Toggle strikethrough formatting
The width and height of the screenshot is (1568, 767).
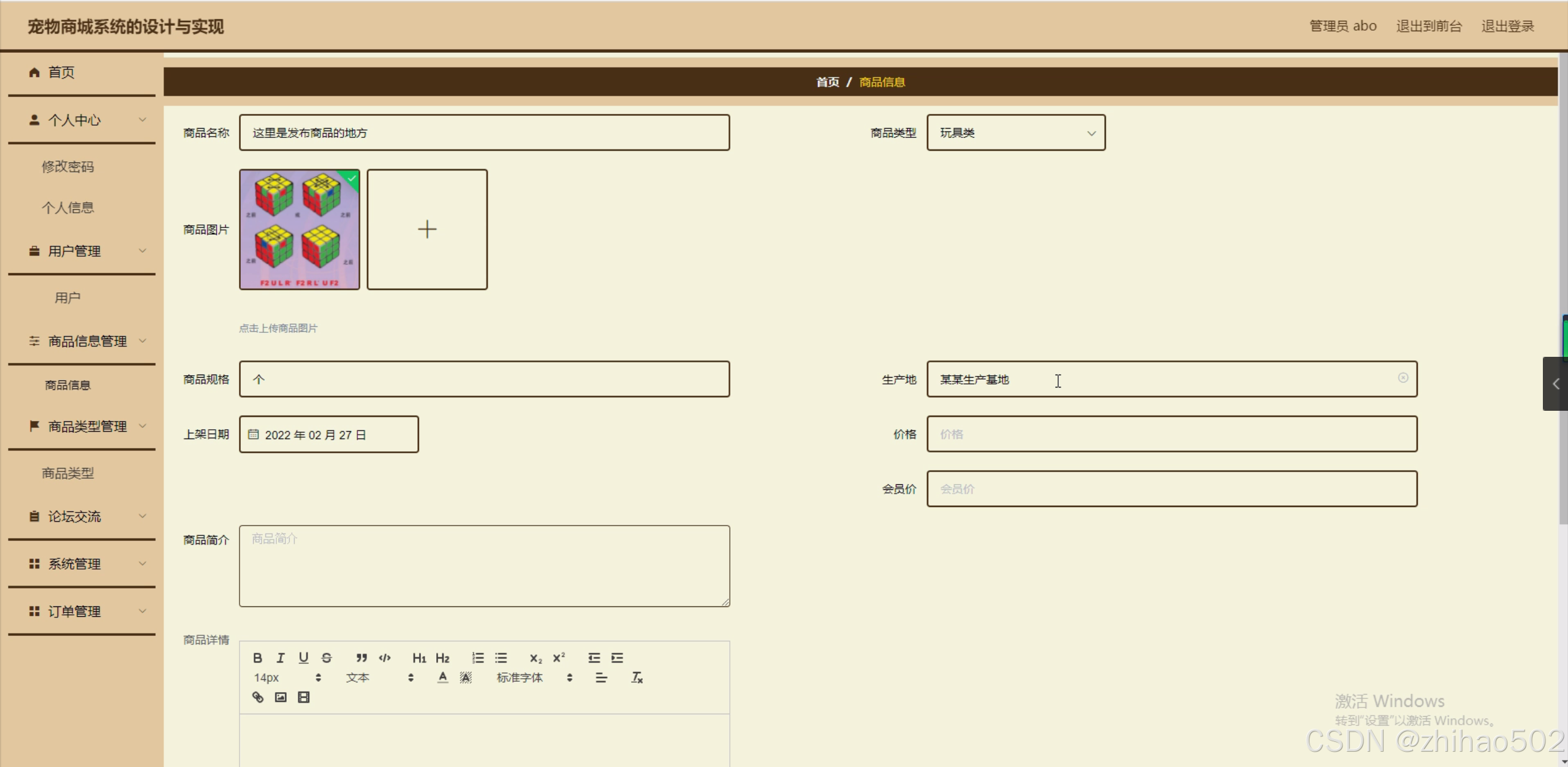tap(327, 658)
